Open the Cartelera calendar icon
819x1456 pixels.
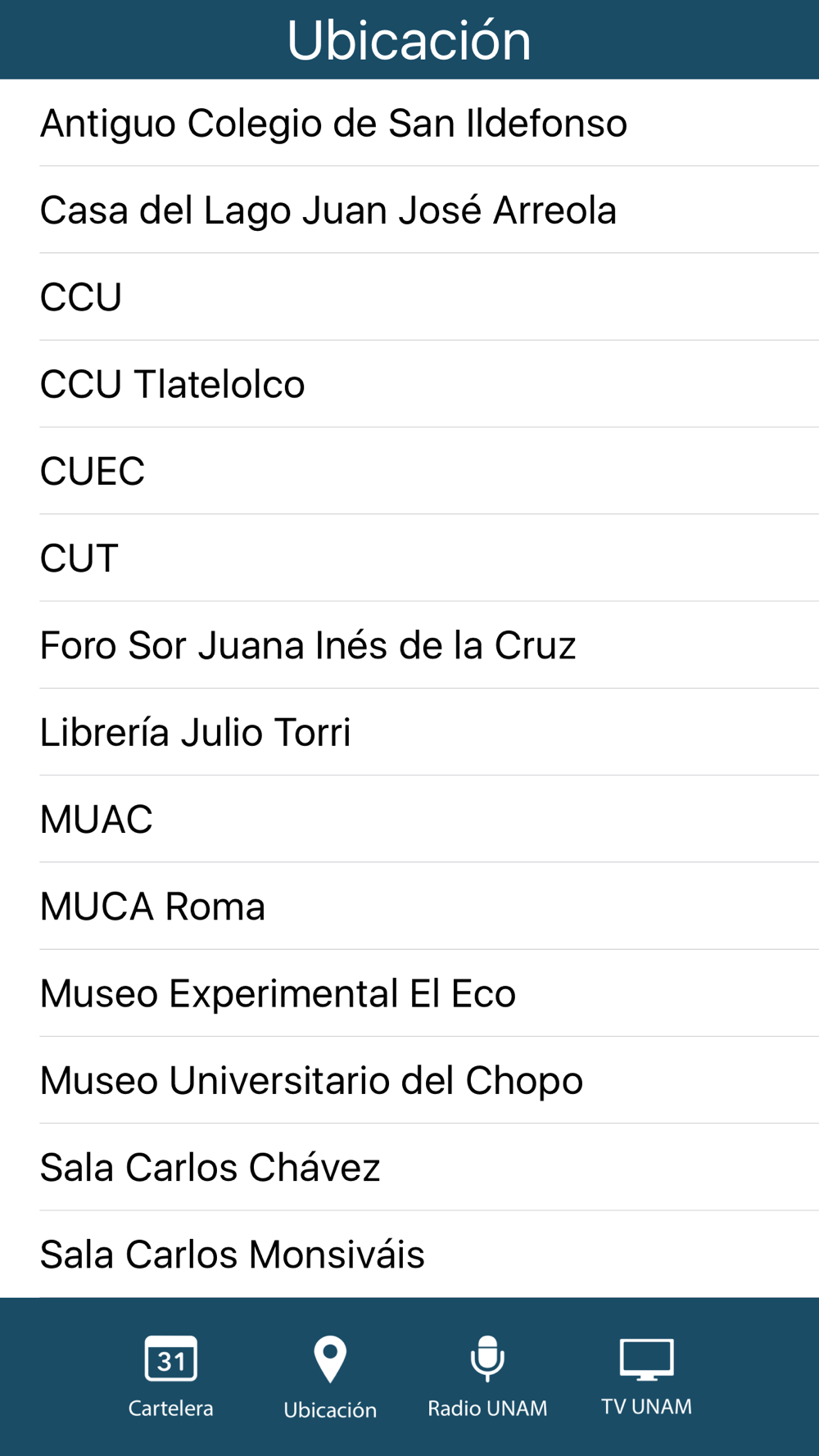[x=170, y=1359]
